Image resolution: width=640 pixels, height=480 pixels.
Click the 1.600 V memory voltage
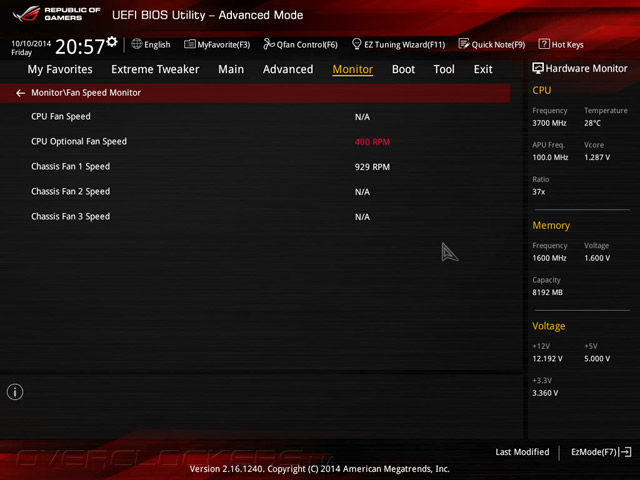click(597, 258)
